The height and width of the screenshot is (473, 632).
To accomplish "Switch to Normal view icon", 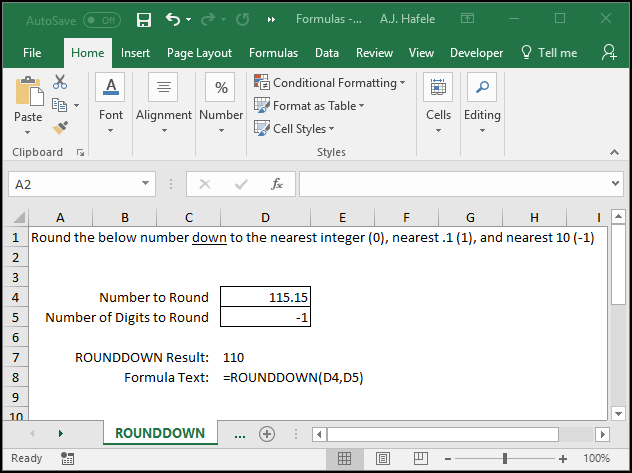I will pos(344,458).
